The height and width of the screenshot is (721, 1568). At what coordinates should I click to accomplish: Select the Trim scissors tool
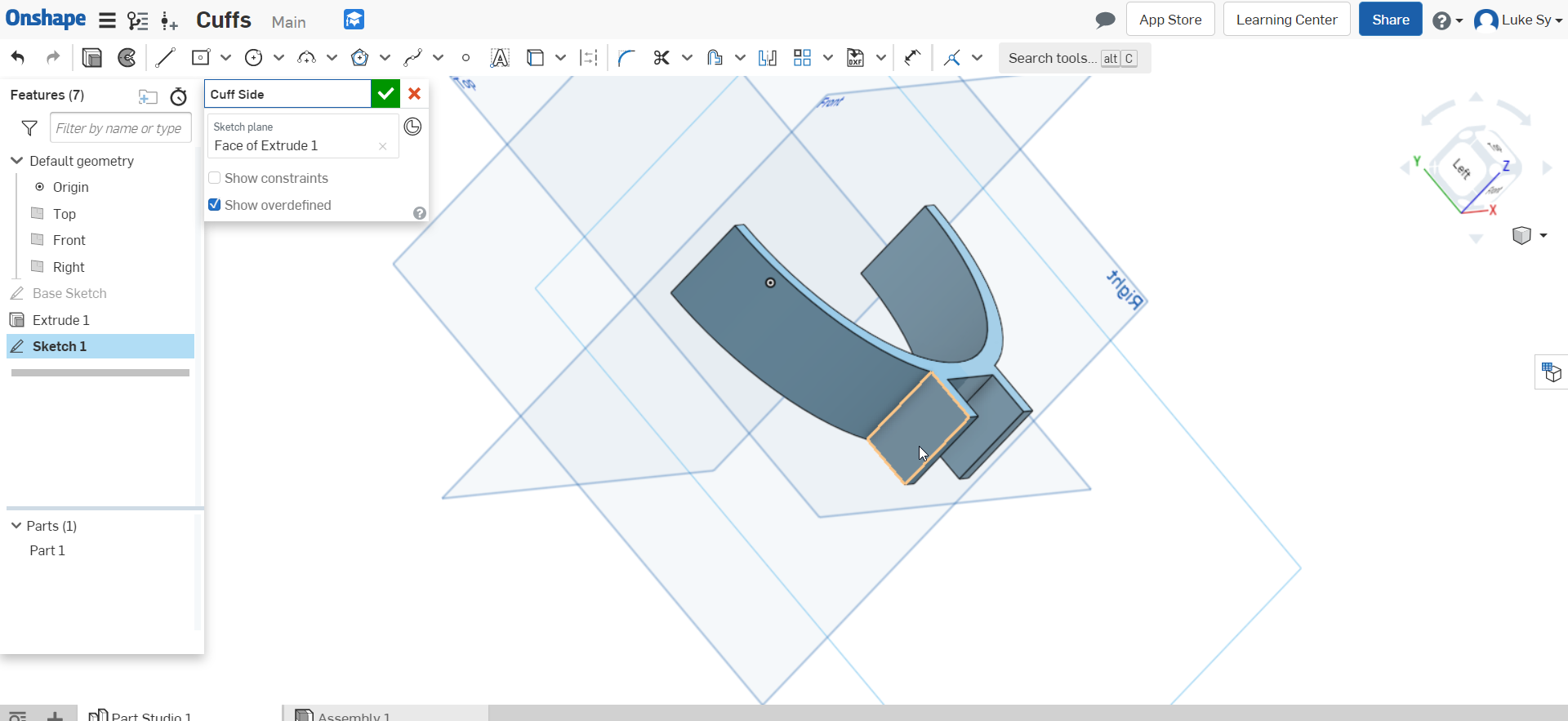661,57
